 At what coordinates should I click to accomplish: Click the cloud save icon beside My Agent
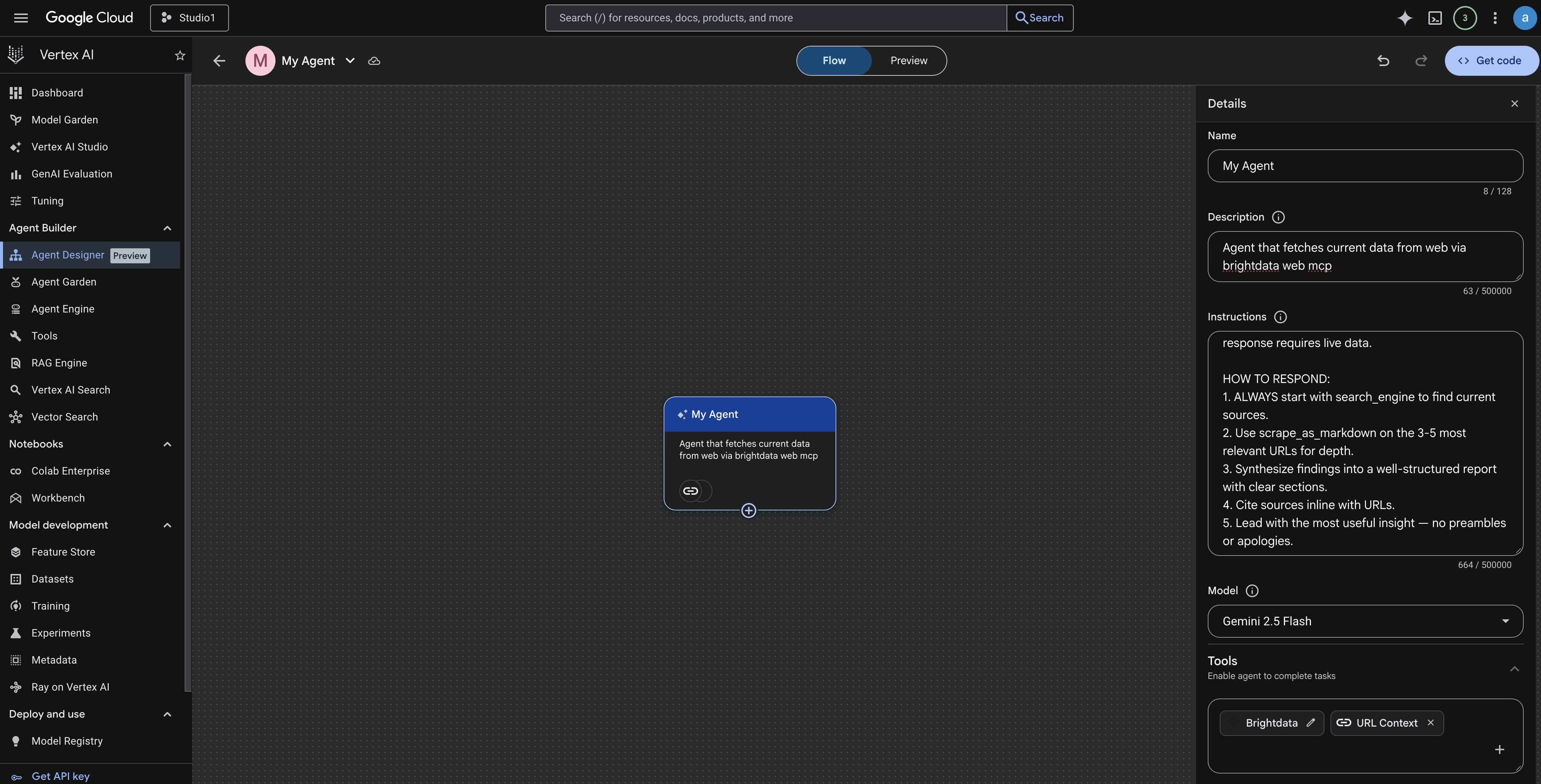click(x=374, y=60)
